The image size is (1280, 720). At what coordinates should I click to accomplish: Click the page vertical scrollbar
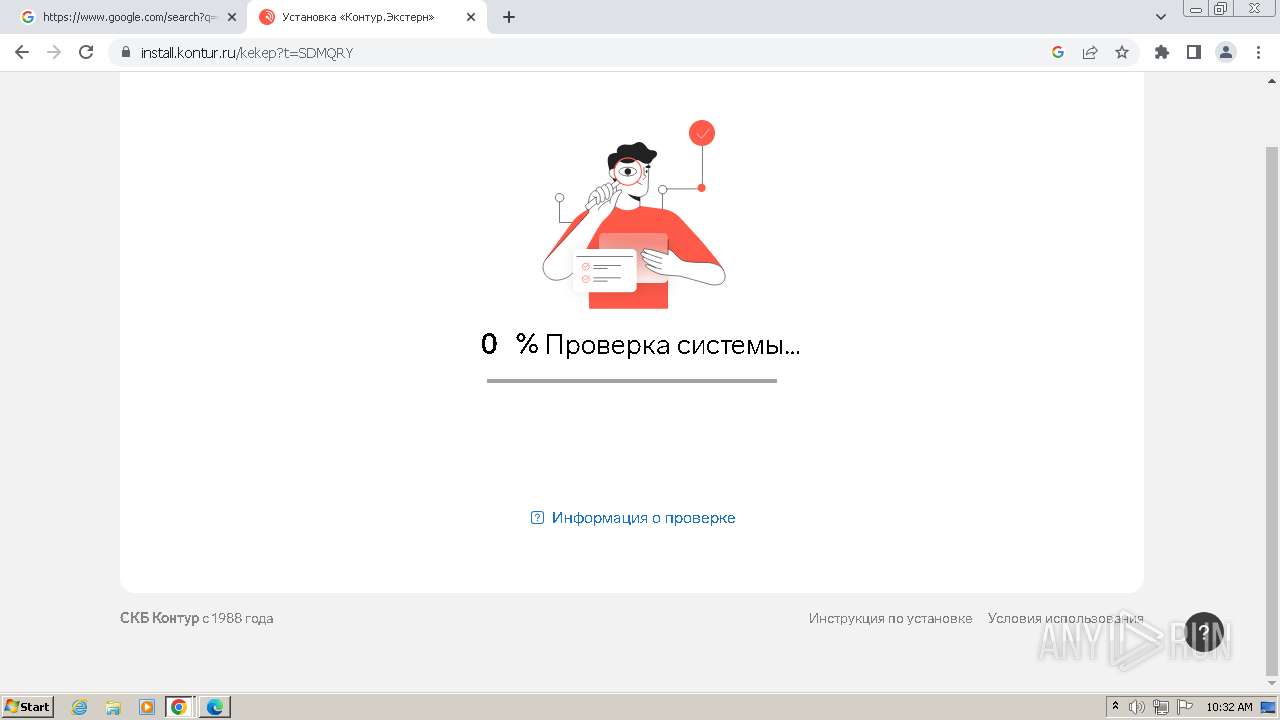[1272, 410]
